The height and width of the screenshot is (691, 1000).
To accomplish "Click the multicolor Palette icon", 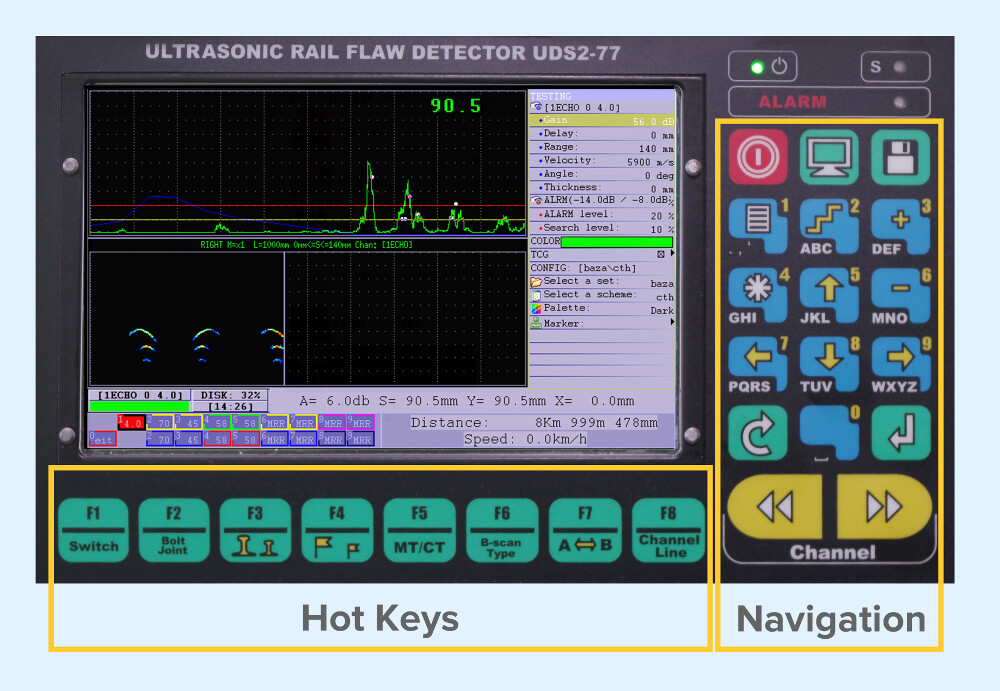I will point(536,308).
